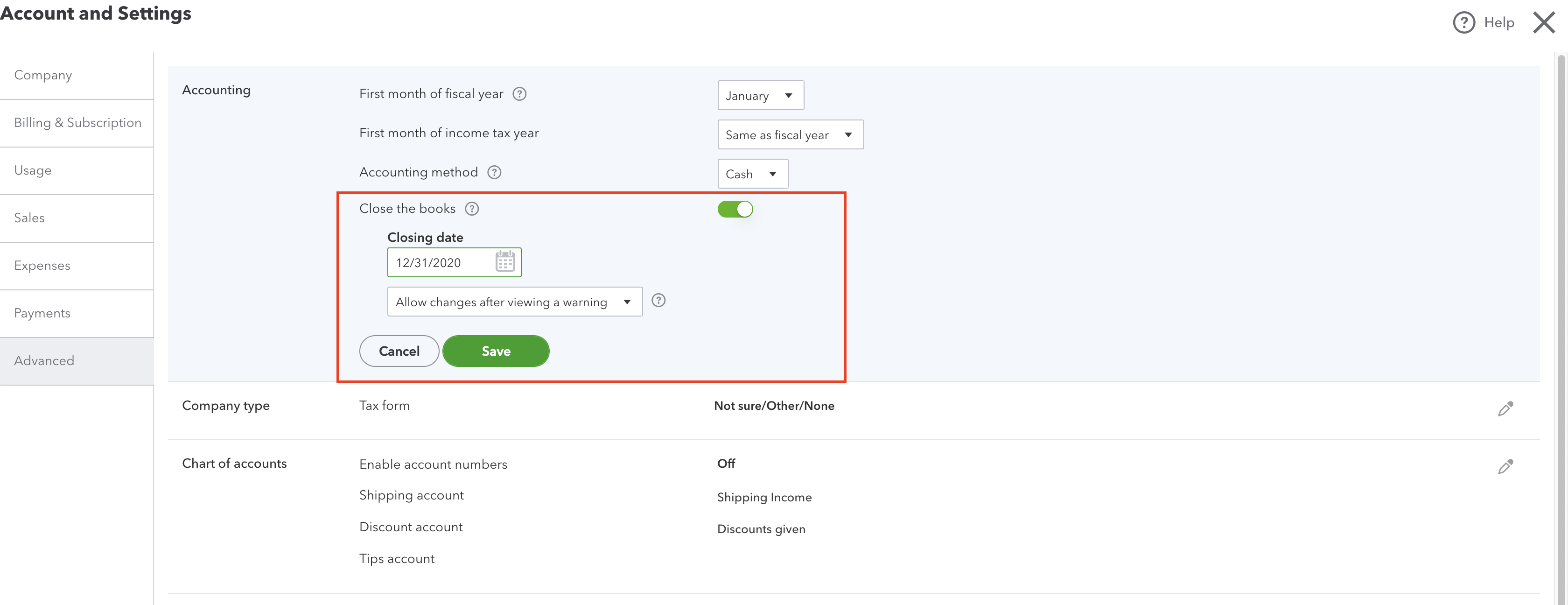Image resolution: width=1568 pixels, height=605 pixels.
Task: Open the Sales settings section
Action: pos(29,218)
